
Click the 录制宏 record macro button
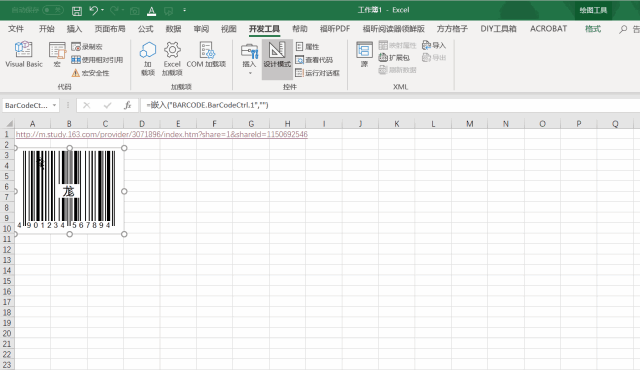pos(87,47)
